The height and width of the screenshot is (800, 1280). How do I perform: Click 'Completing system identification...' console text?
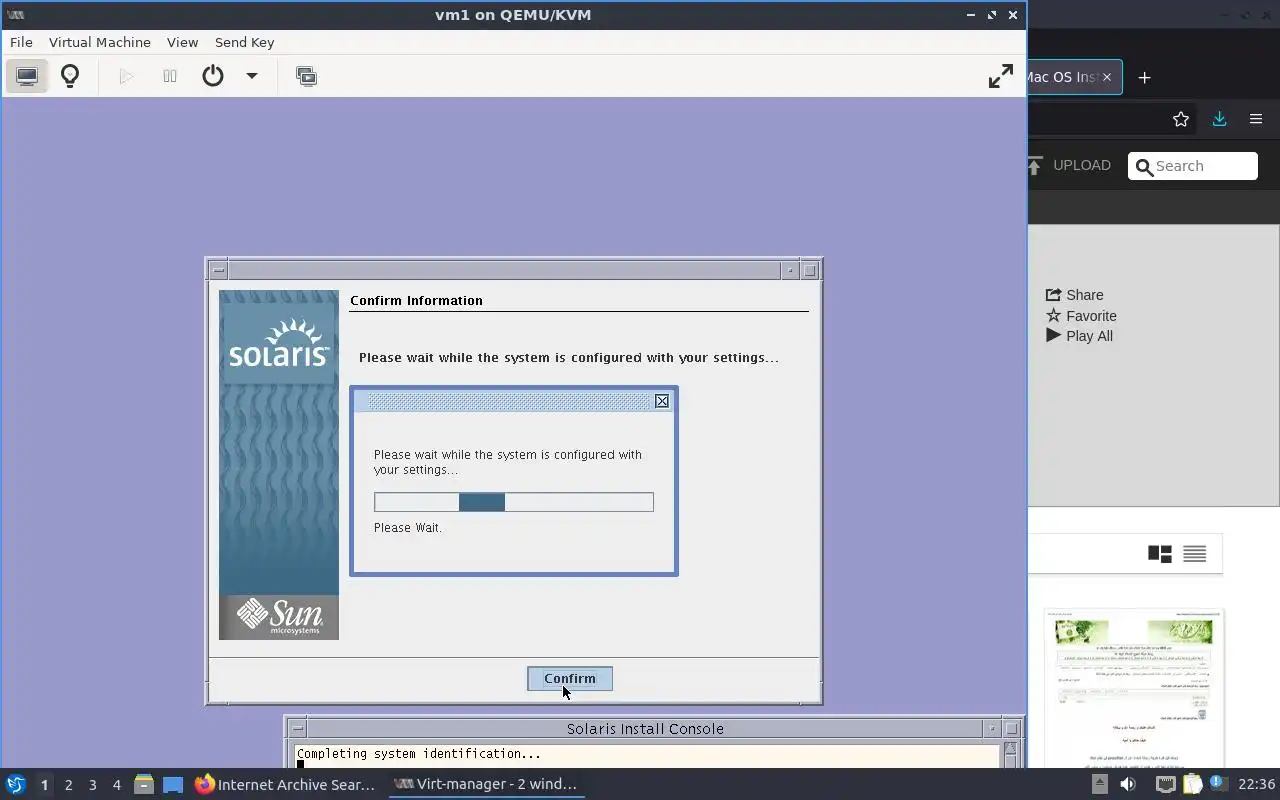coord(418,754)
